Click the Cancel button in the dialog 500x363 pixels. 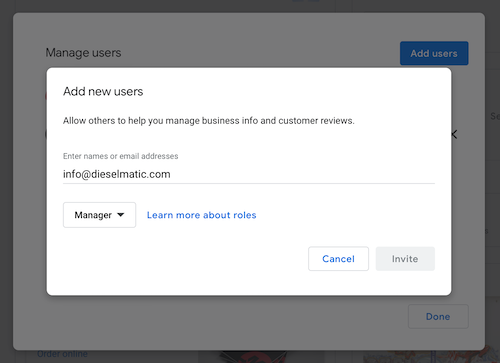[x=338, y=259]
